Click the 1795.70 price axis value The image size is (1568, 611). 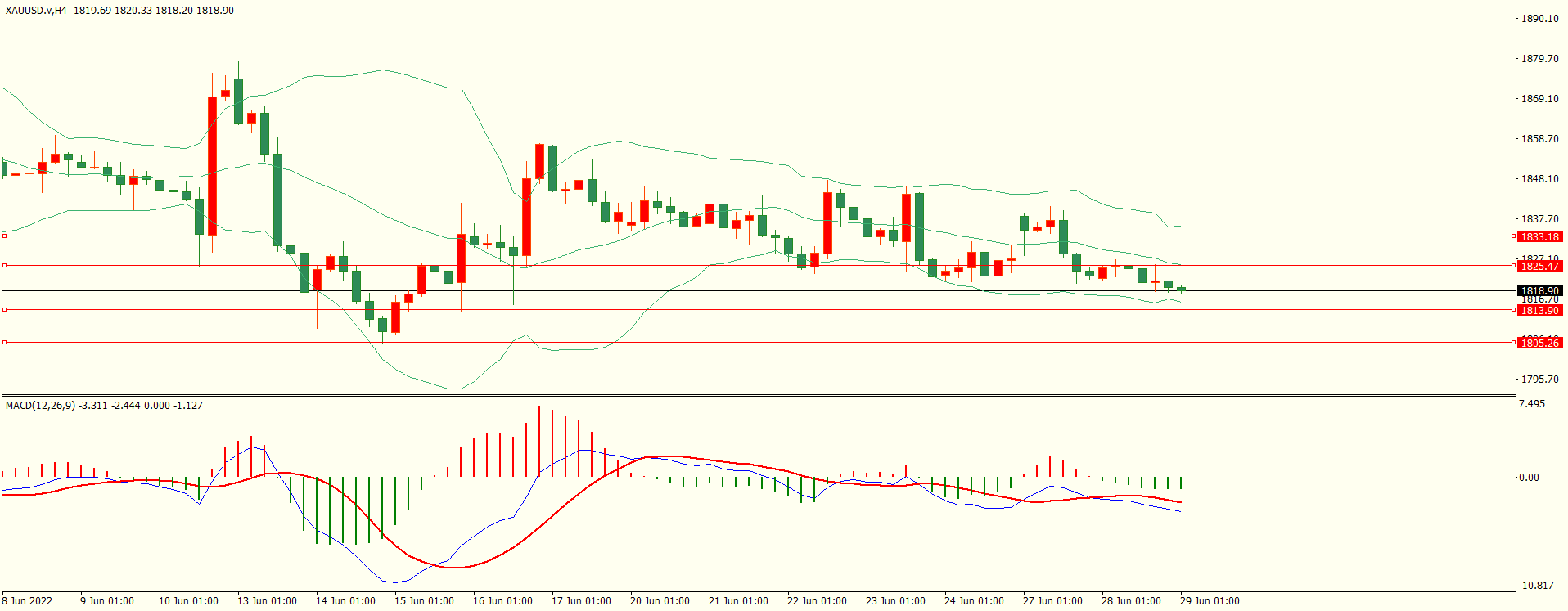click(x=1539, y=380)
